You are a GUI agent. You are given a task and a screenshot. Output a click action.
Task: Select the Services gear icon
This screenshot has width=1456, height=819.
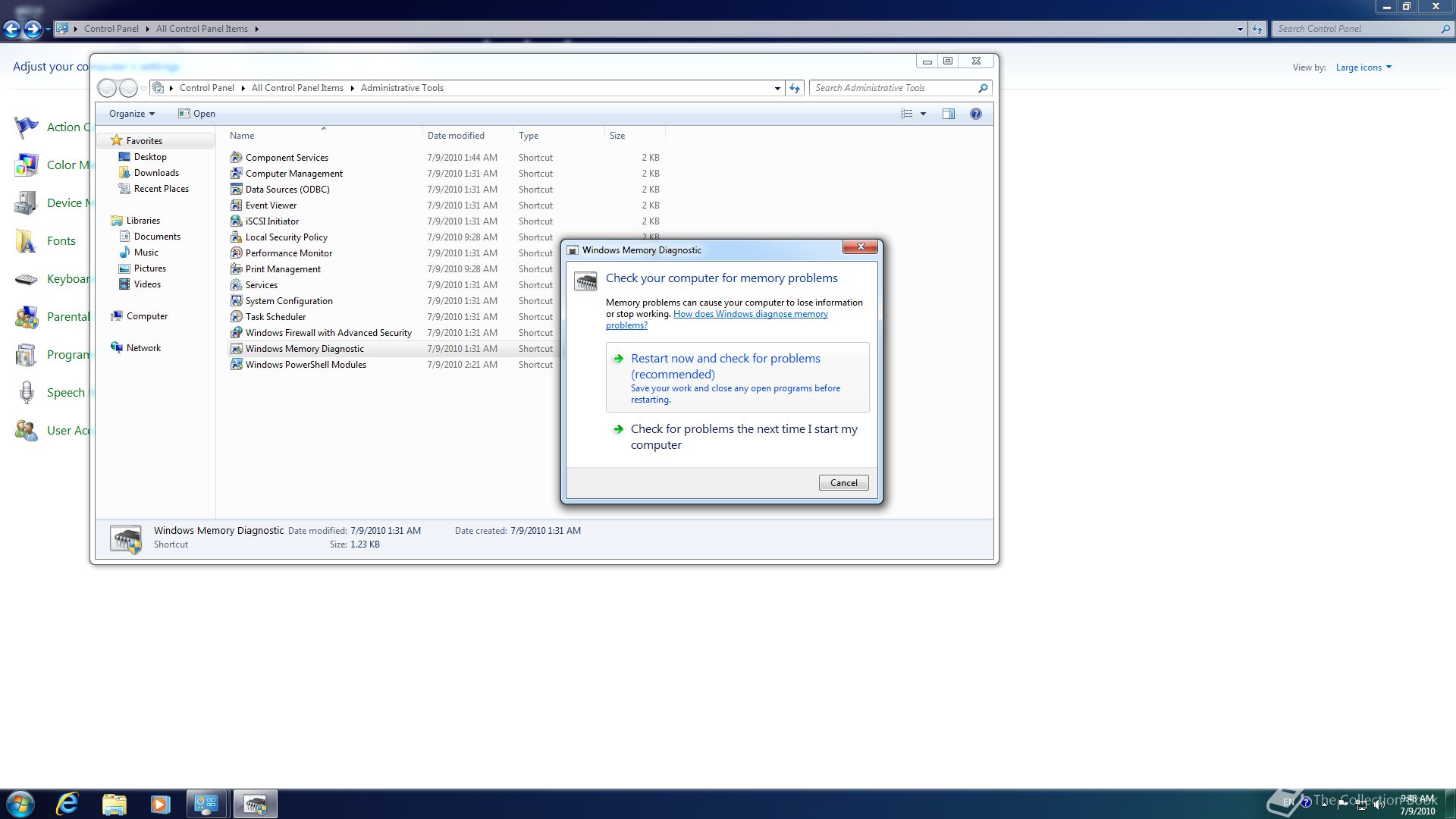click(236, 284)
